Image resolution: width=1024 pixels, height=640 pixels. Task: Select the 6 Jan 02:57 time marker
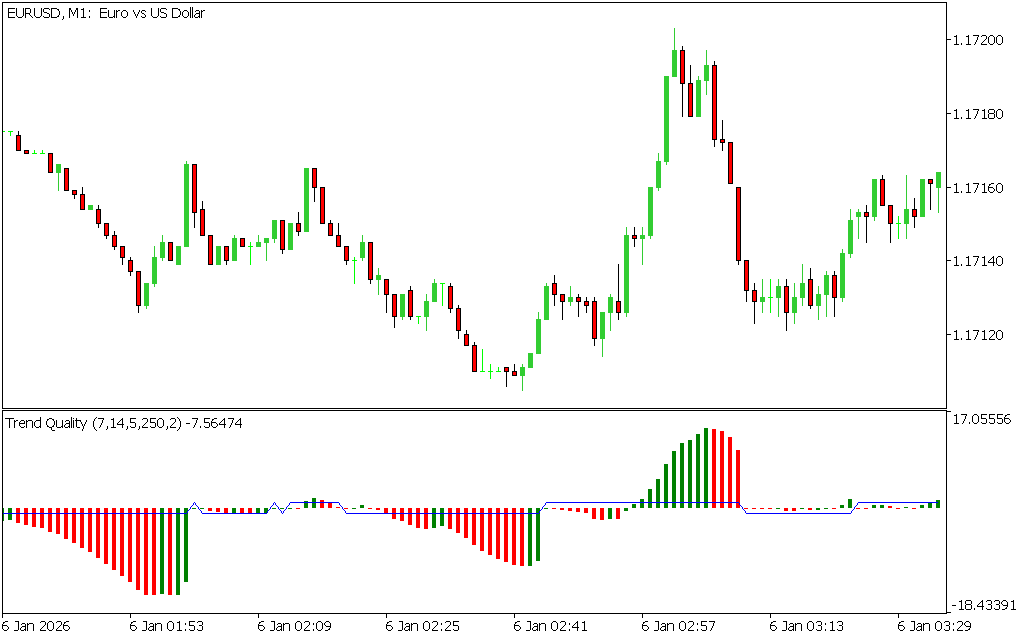click(x=679, y=626)
